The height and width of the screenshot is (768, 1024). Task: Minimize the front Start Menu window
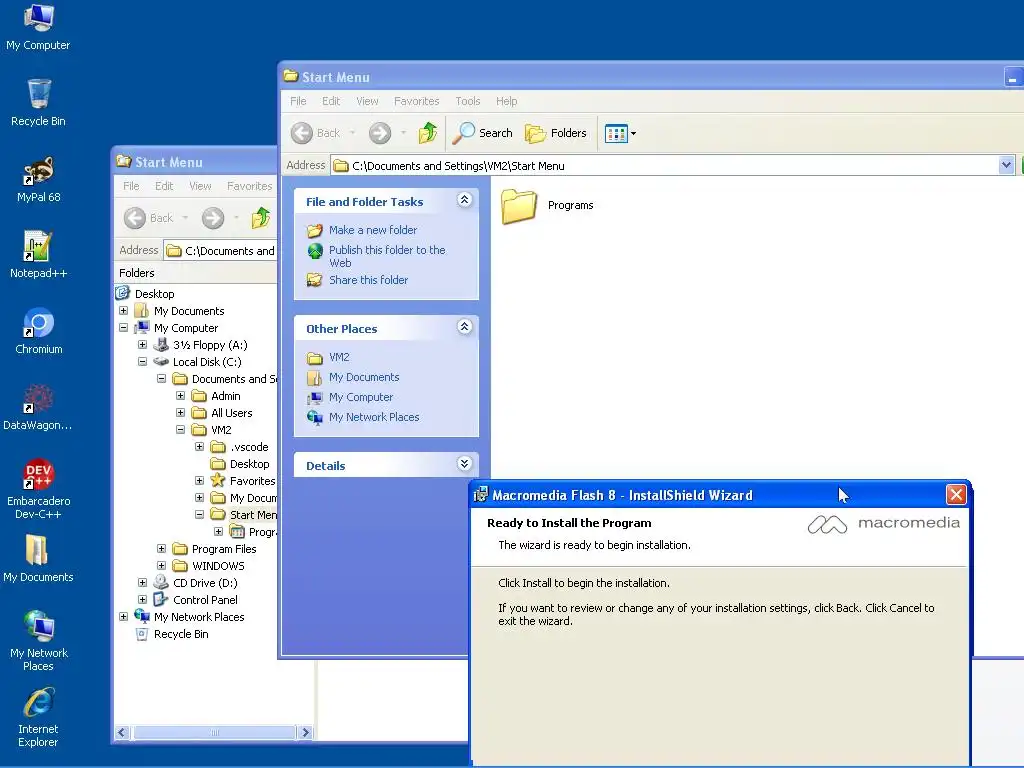[x=1012, y=78]
